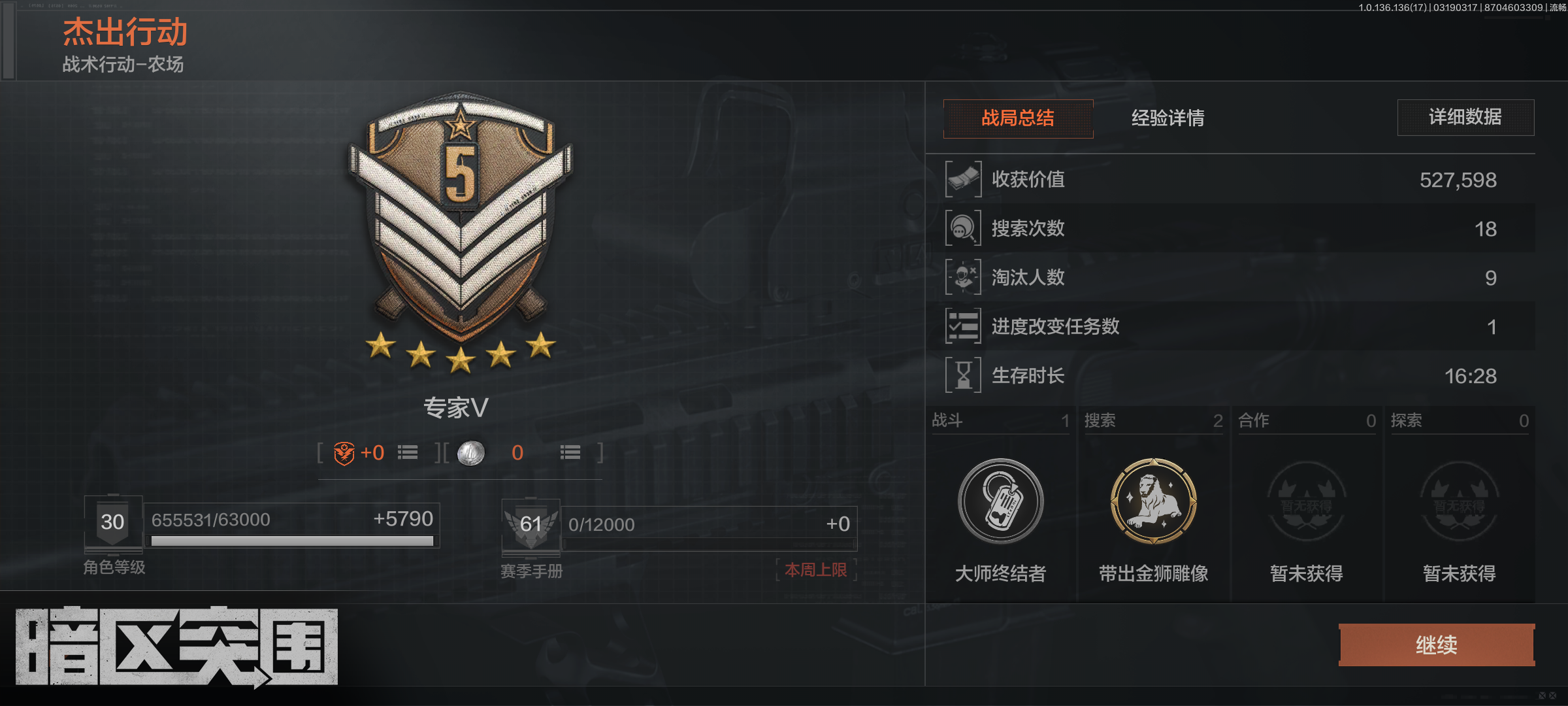Click the 继续 button
Image resolution: width=1568 pixels, height=706 pixels.
(1437, 645)
